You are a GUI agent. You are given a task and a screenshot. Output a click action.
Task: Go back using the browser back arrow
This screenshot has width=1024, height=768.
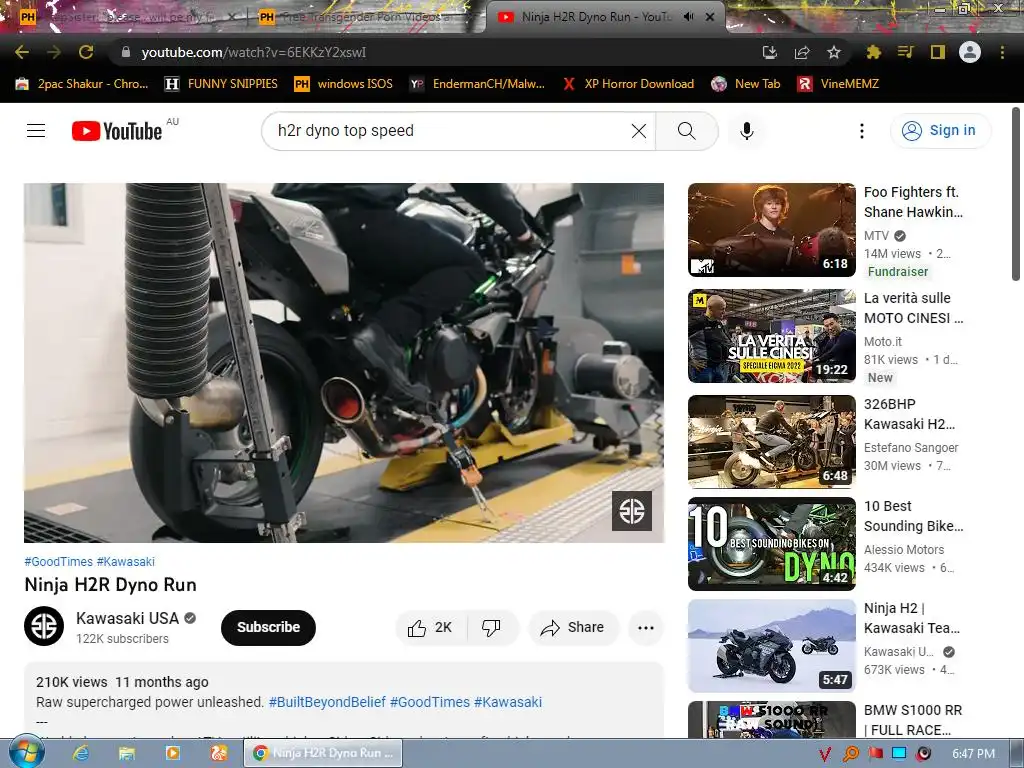pyautogui.click(x=22, y=52)
